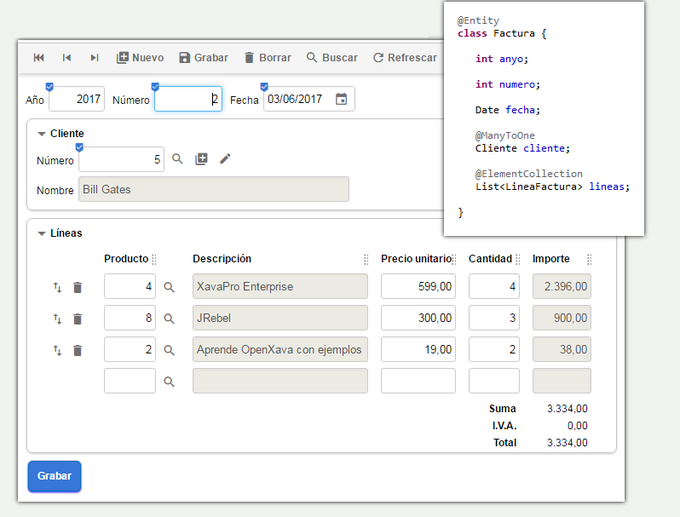The image size is (680, 517).
Task: Edit the Cliente with the pencil icon
Action: 225,159
